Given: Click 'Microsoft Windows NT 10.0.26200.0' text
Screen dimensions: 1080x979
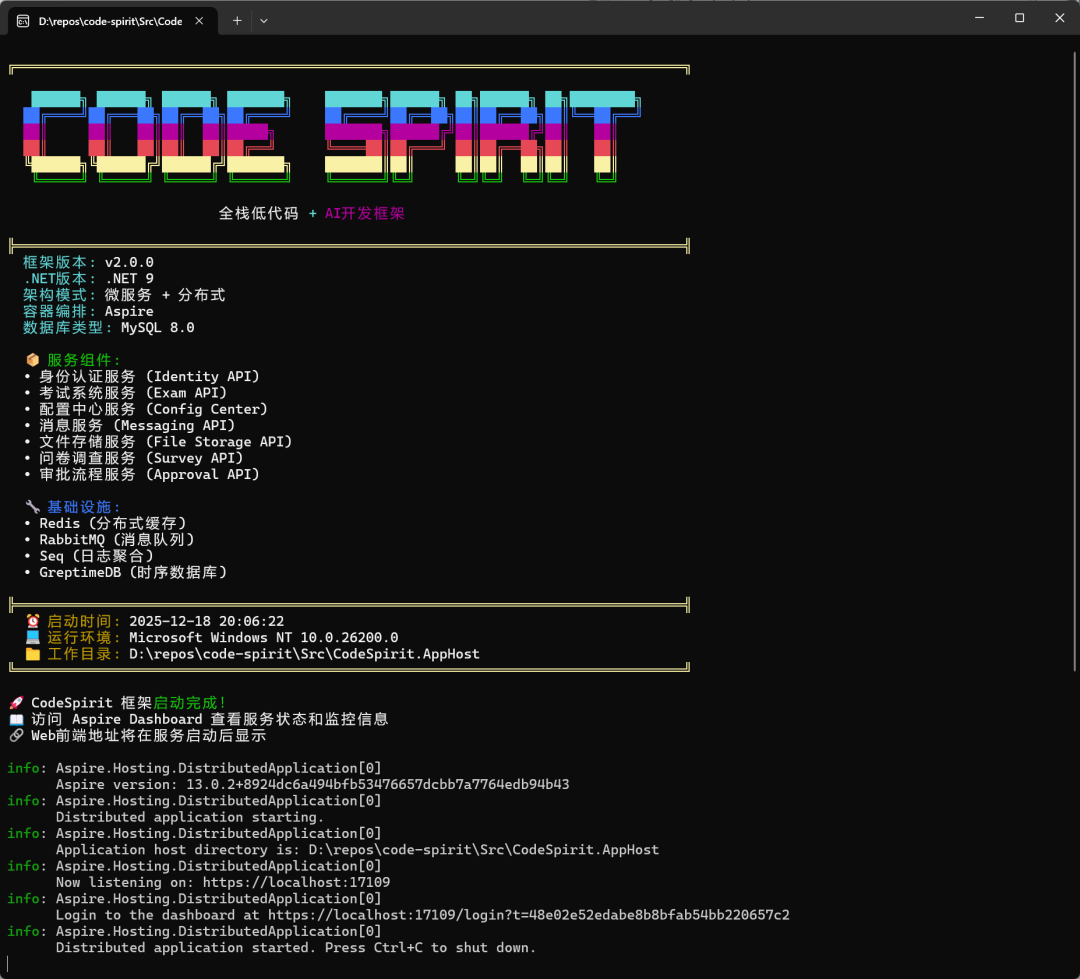Looking at the screenshot, I should coord(264,638).
